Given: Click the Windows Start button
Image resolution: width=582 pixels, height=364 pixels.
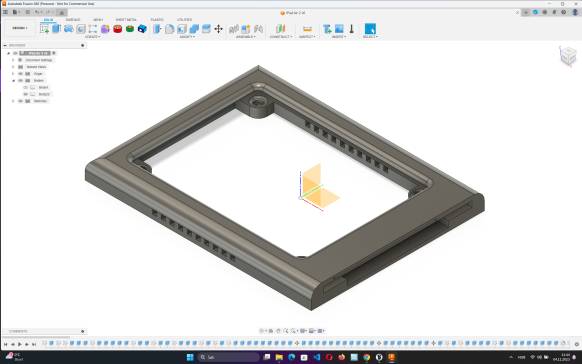Looking at the screenshot, I should click(190, 357).
